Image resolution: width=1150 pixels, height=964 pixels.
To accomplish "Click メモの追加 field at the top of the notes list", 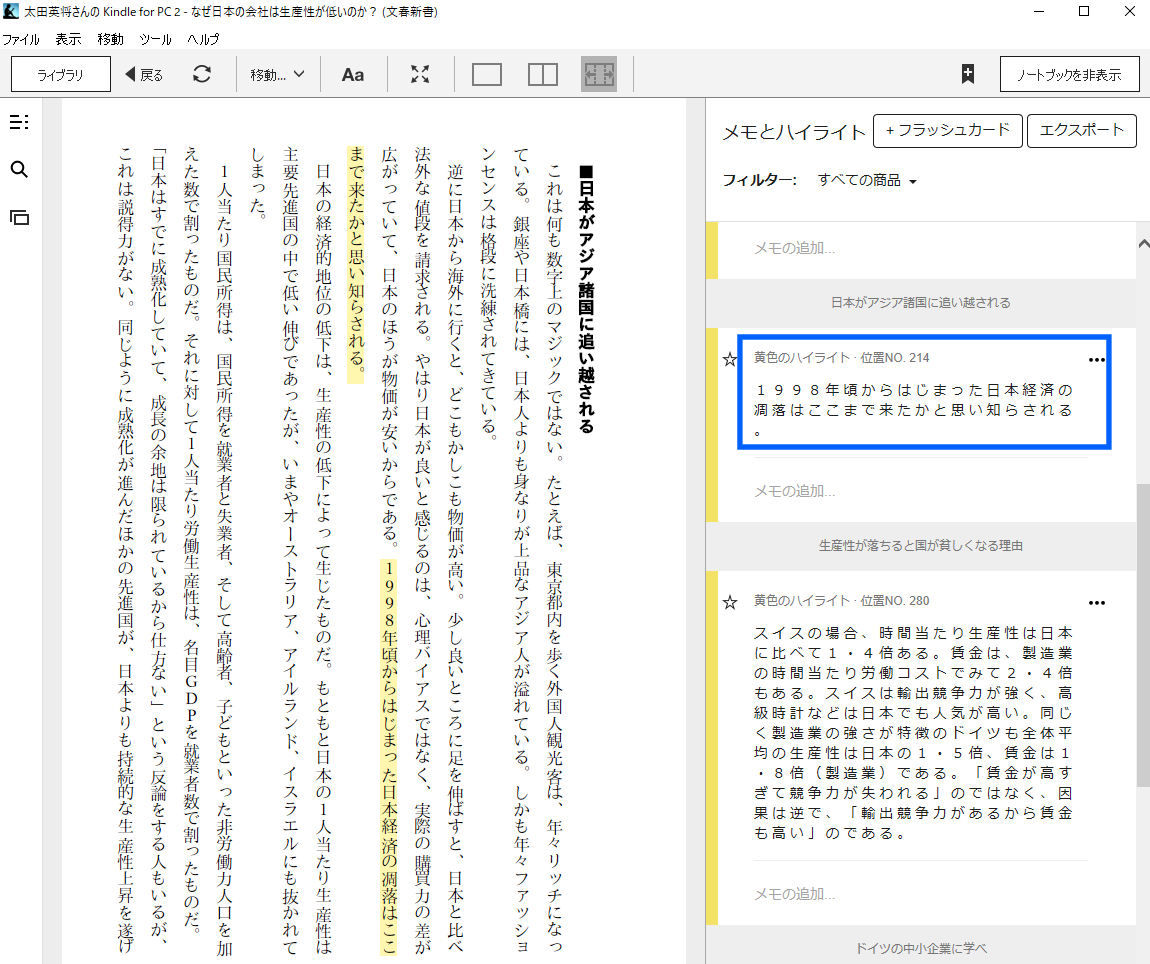I will pos(795,248).
